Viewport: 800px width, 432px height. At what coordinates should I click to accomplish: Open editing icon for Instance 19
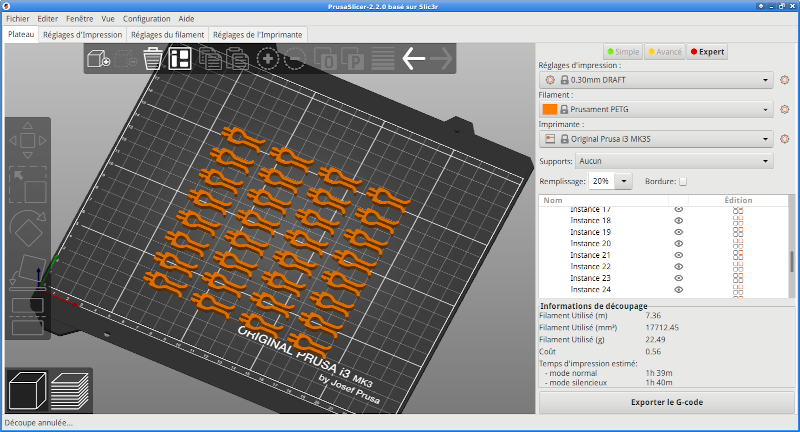coord(738,232)
